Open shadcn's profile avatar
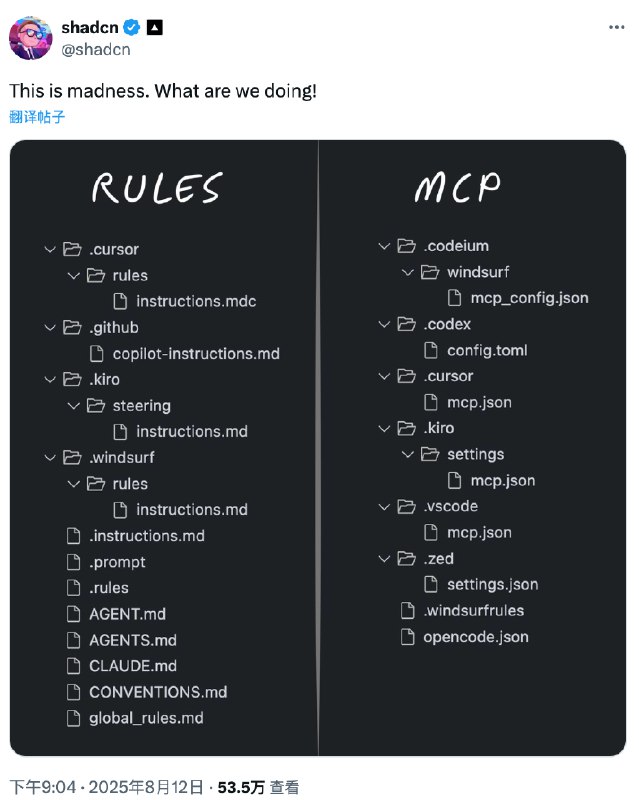Image resolution: width=639 pixels, height=800 pixels. (31, 38)
